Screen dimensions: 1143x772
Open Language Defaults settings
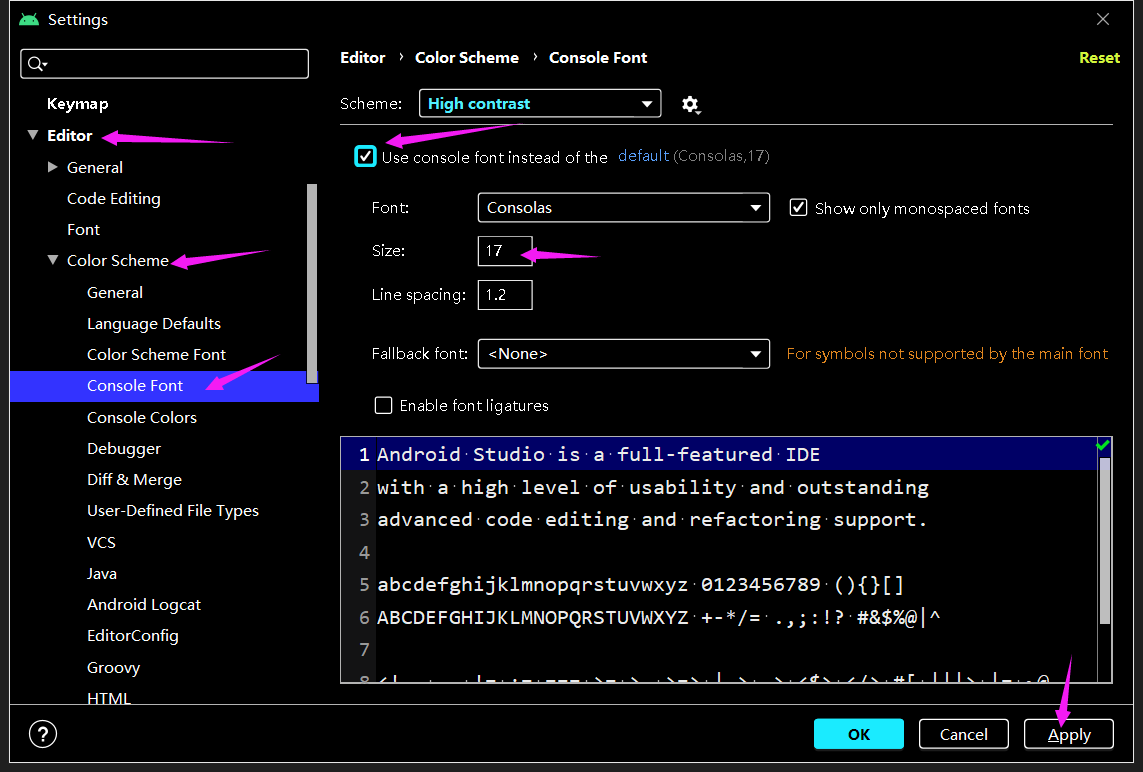coord(154,324)
